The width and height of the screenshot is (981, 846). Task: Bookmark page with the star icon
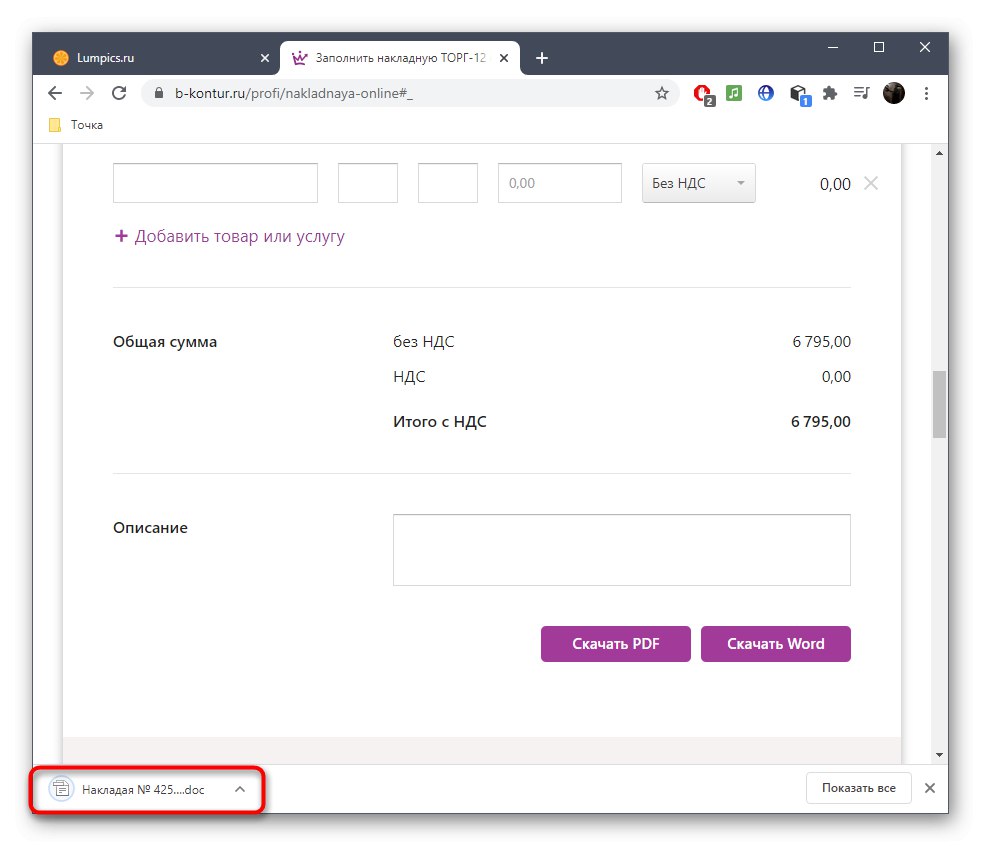[x=661, y=93]
